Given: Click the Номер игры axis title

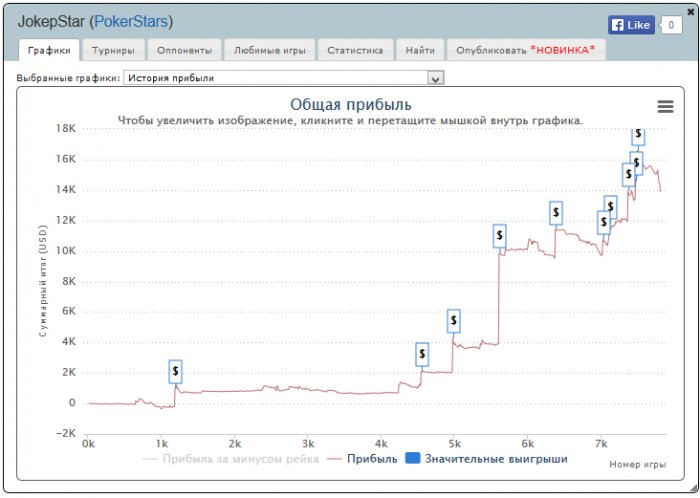Looking at the screenshot, I should point(638,465).
